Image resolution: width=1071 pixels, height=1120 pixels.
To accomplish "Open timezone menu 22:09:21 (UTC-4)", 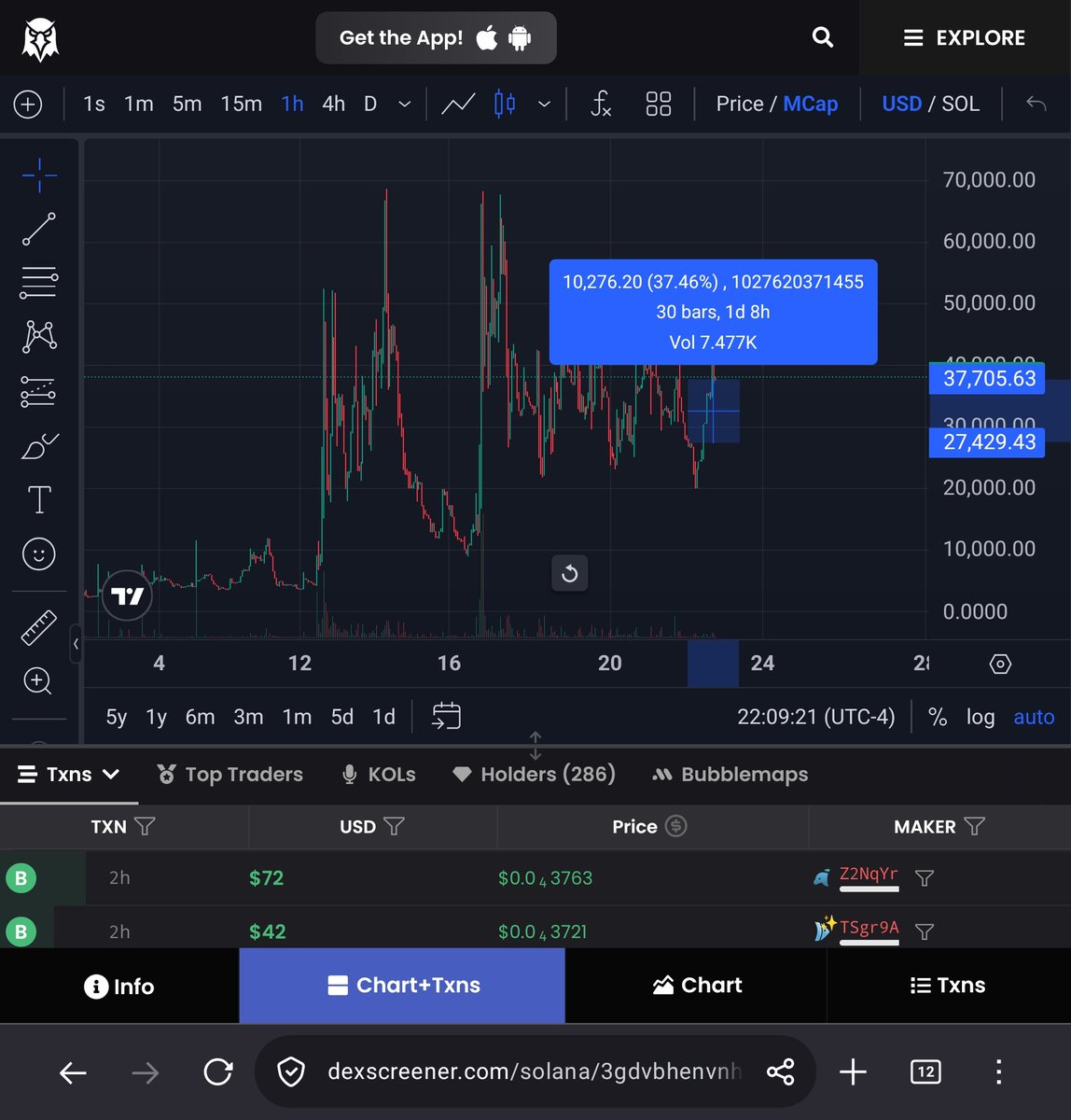I will (x=815, y=717).
